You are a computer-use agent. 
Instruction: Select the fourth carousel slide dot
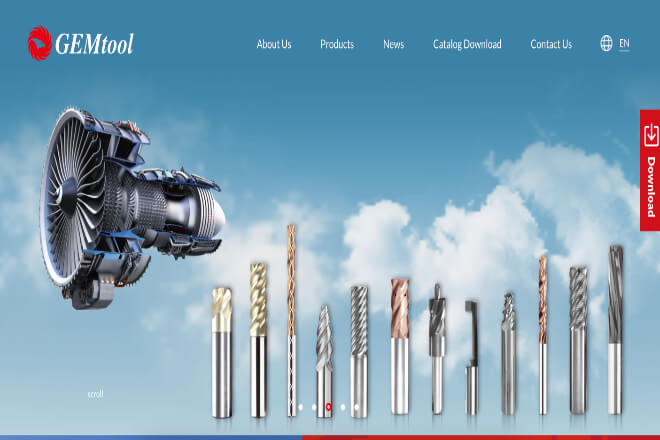tap(343, 407)
